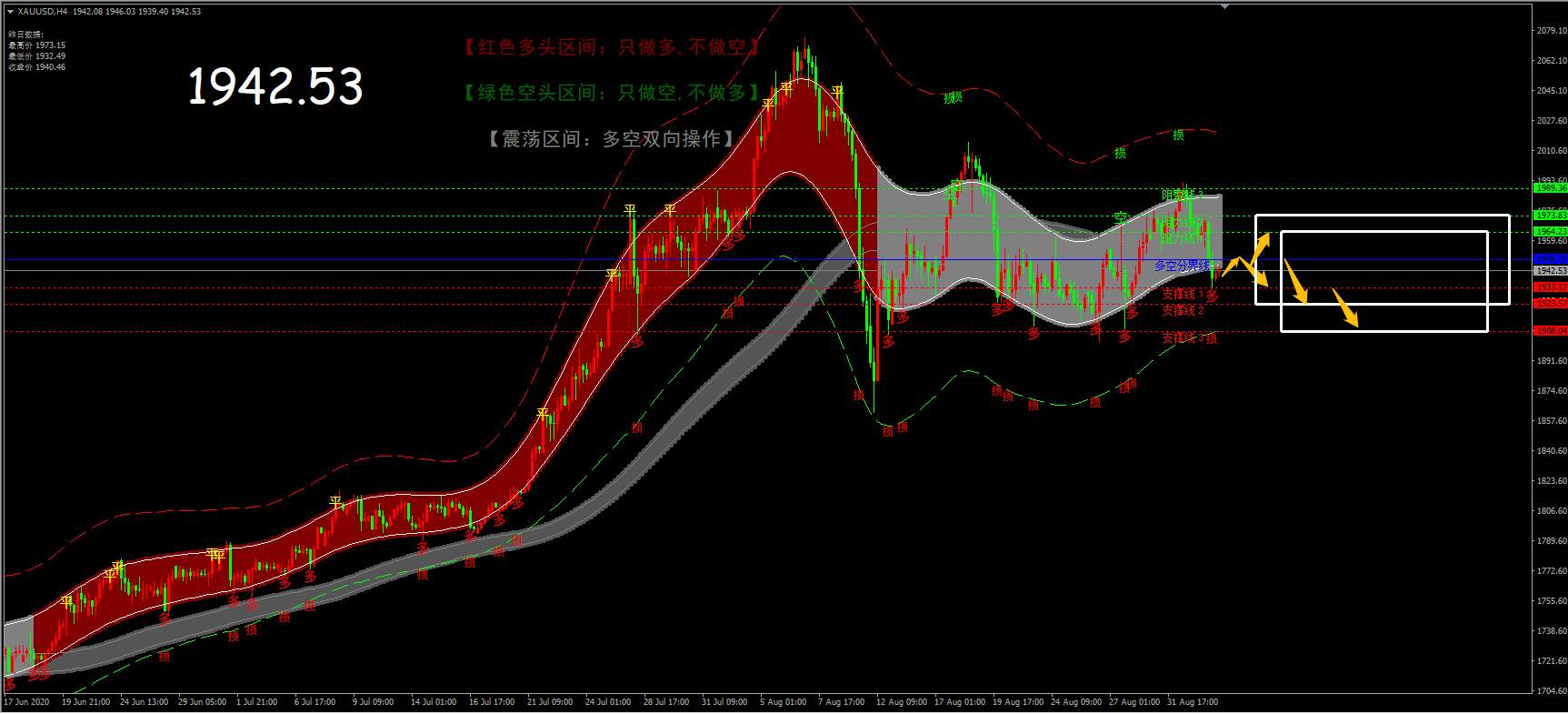Click the 19 Jun 21:00 time label
1568x714 pixels.
click(85, 702)
